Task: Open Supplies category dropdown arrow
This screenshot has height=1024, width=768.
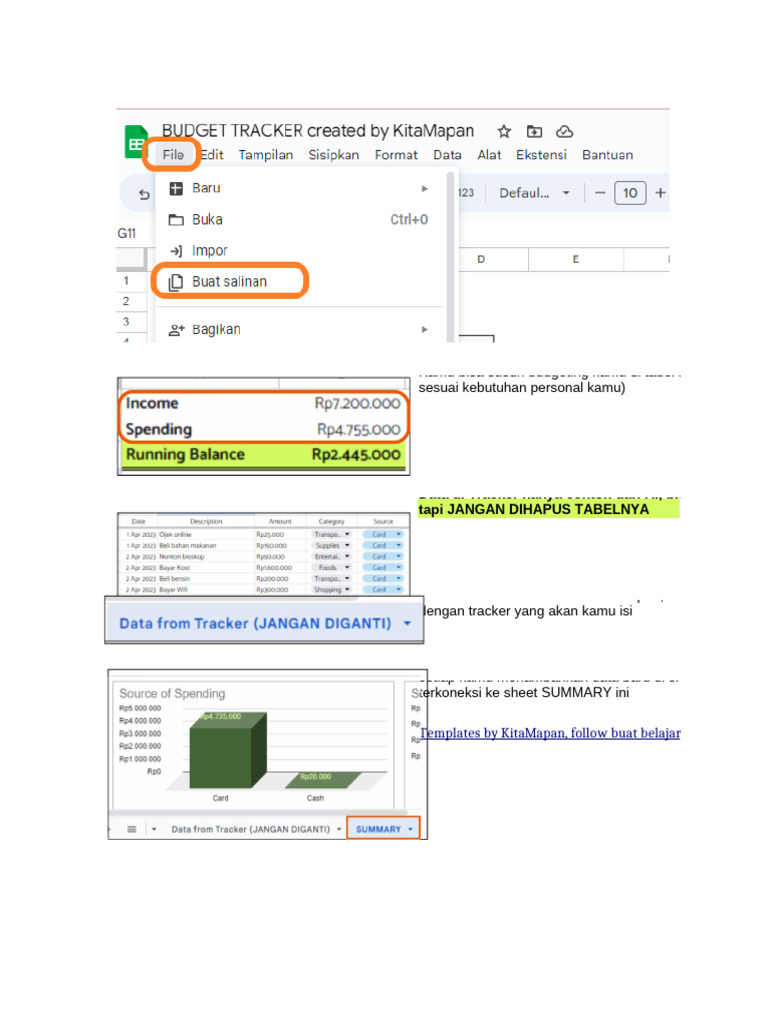Action: [347, 545]
